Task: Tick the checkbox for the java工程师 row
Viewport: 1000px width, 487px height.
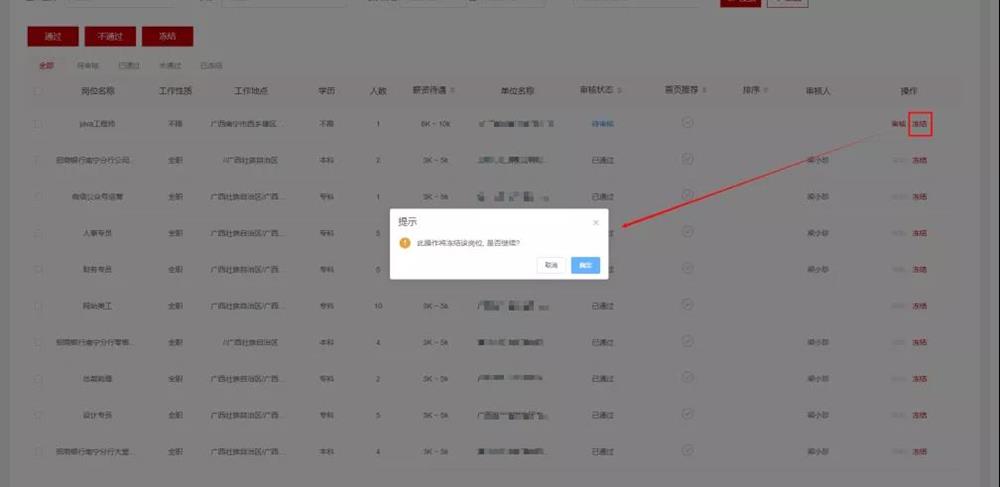Action: [38, 124]
